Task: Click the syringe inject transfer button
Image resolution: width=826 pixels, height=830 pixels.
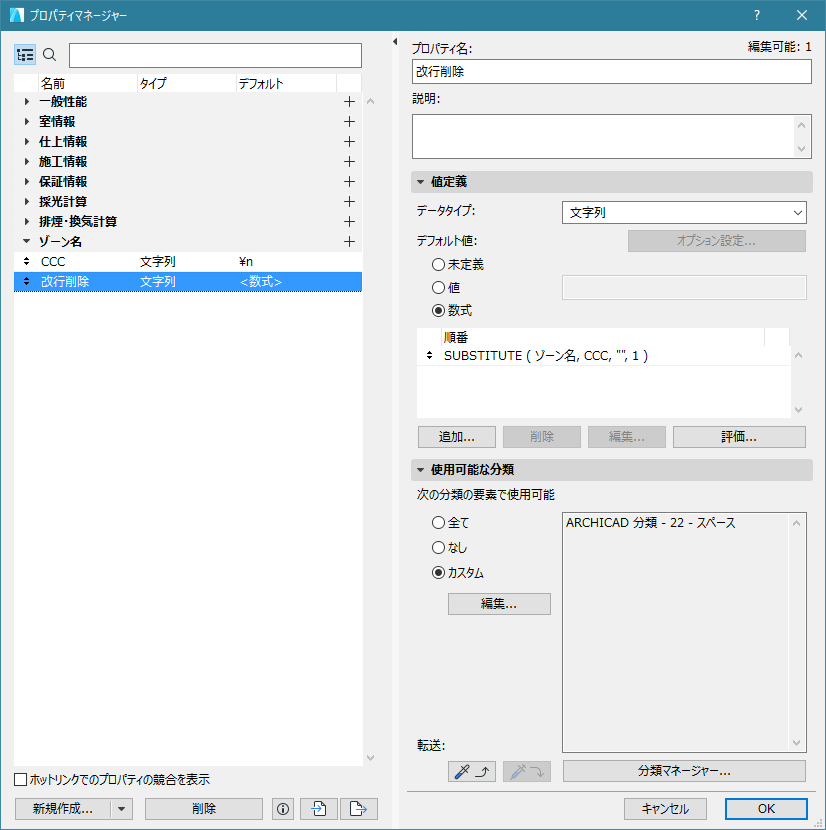Action: click(527, 771)
